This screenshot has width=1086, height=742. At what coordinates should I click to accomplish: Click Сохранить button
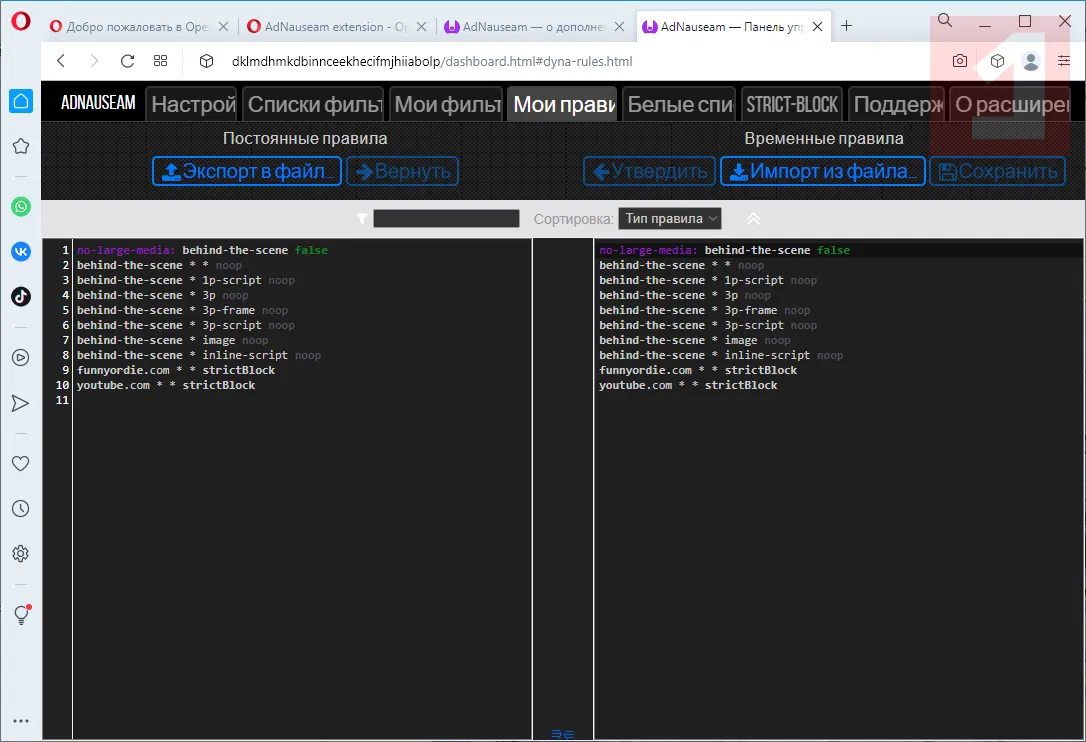click(x=997, y=171)
